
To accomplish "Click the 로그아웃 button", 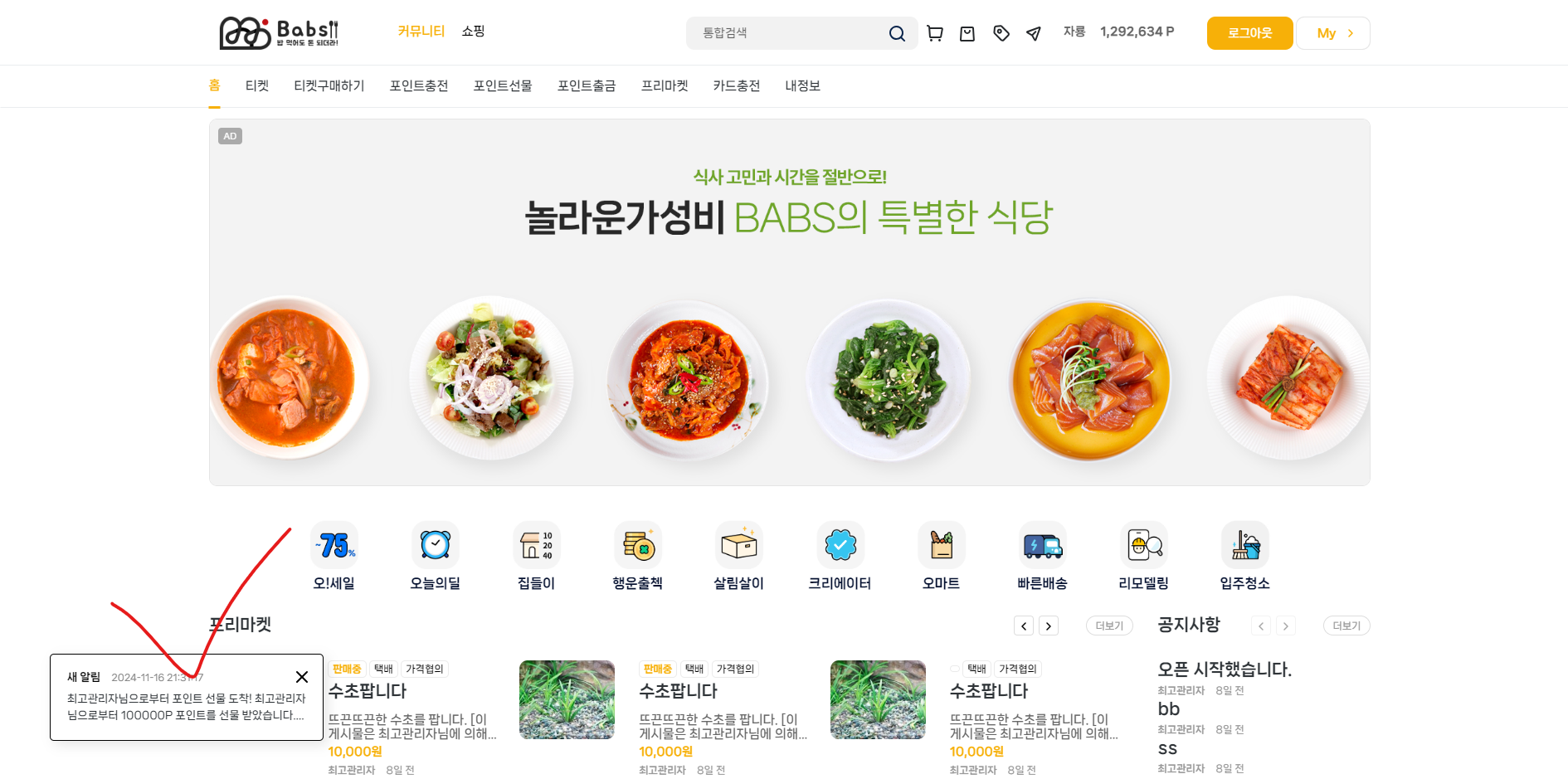I will (1249, 33).
